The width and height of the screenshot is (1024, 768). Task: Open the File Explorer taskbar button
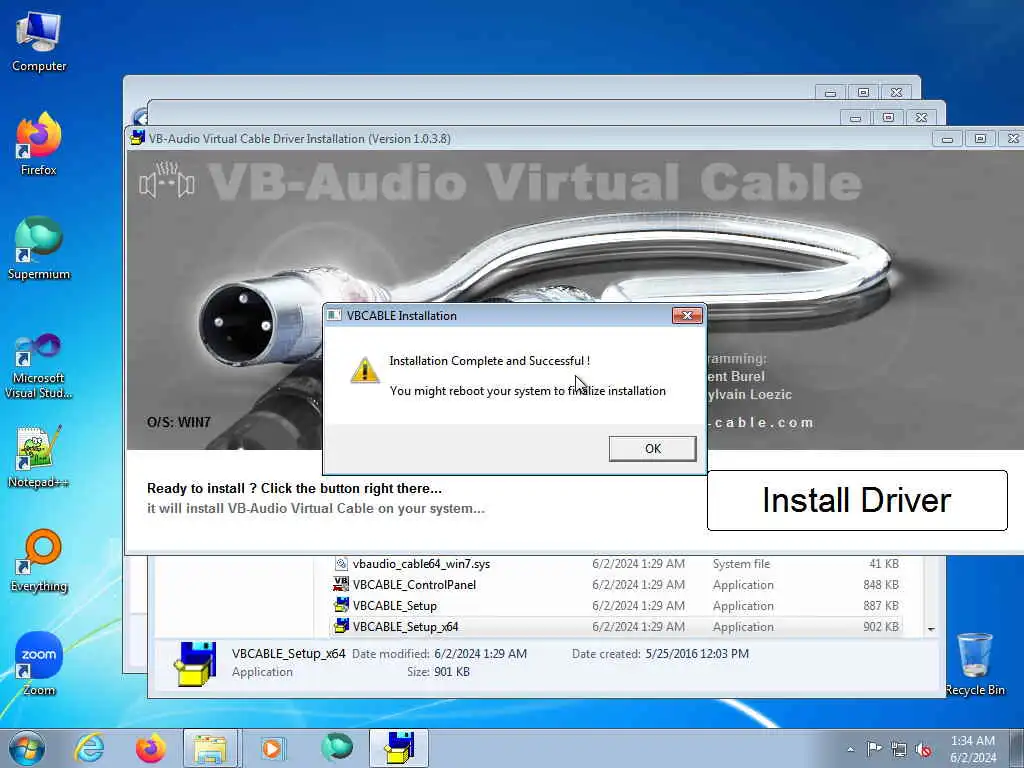[212, 748]
